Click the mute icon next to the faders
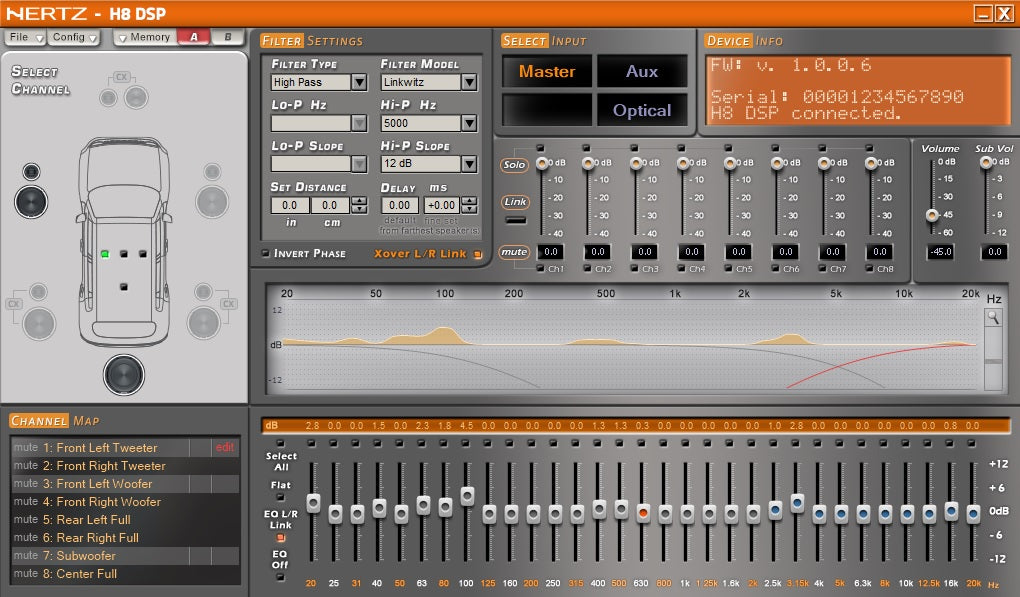The height and width of the screenshot is (597, 1020). click(x=515, y=252)
